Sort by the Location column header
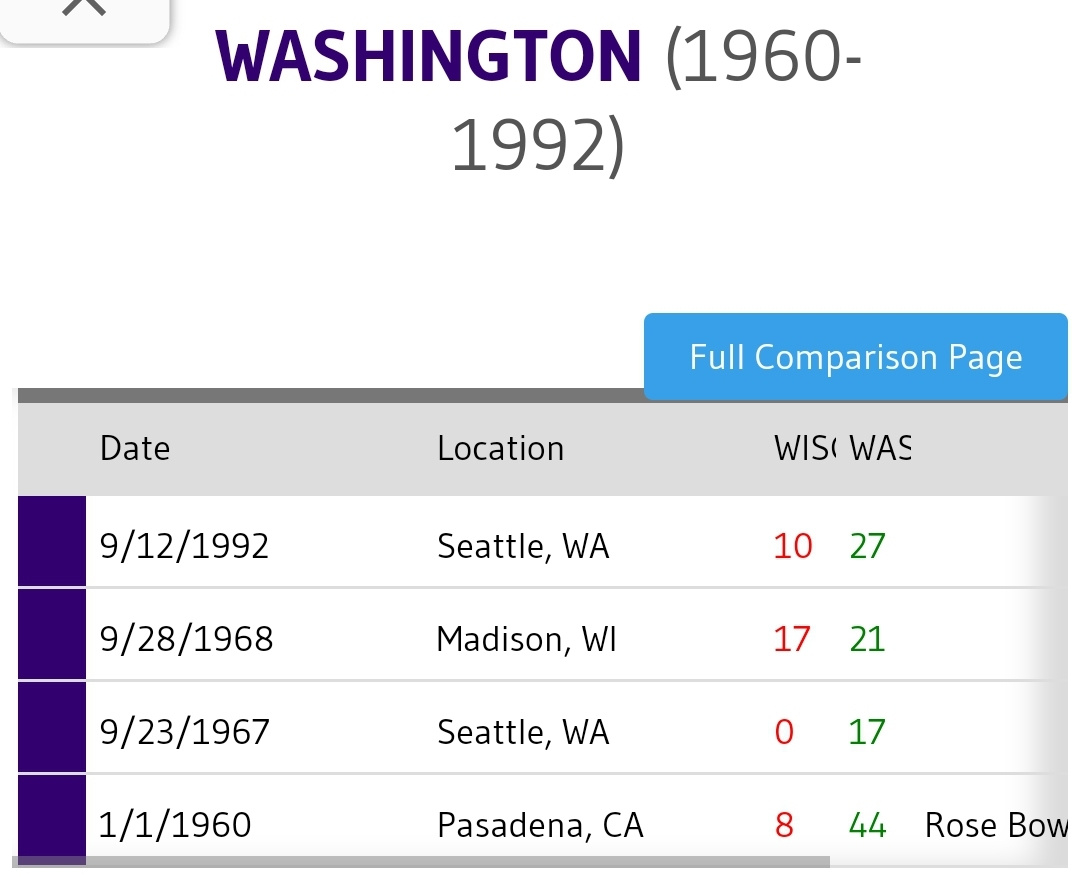Viewport: 1080px width, 877px height. click(x=500, y=448)
